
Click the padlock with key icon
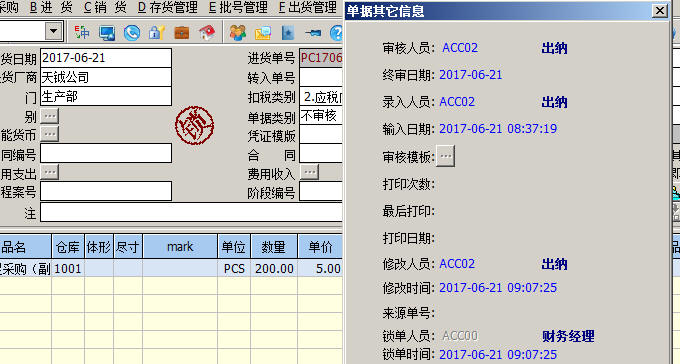[157, 33]
